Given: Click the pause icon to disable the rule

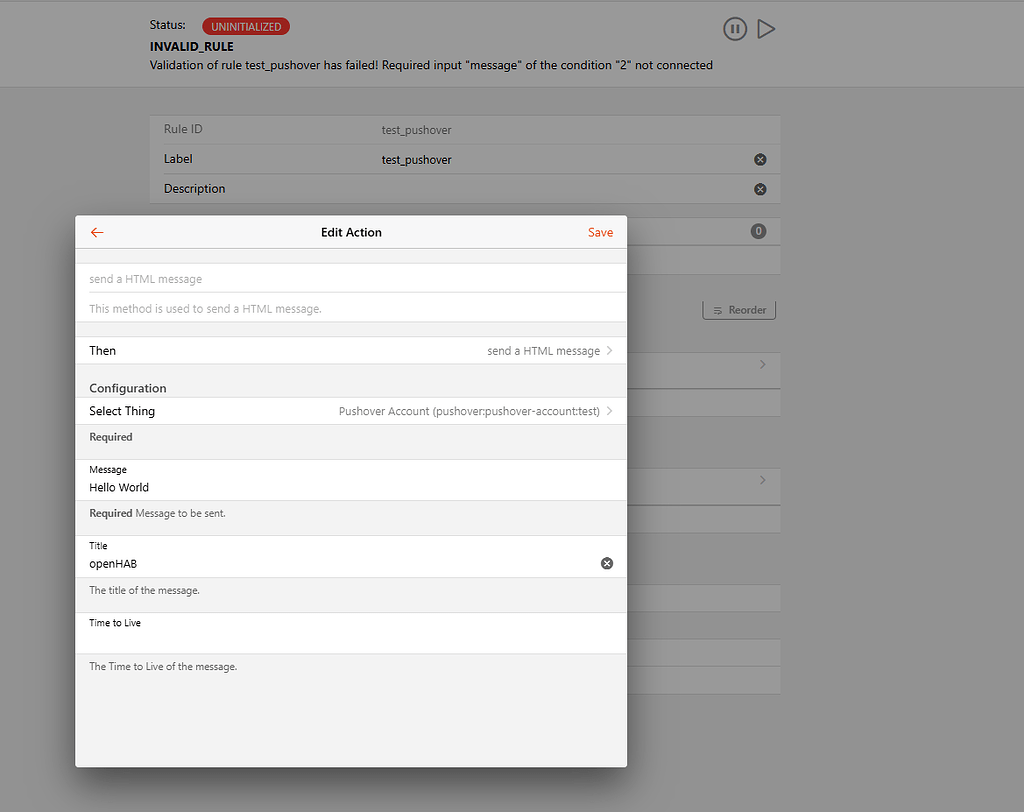Looking at the screenshot, I should pos(735,29).
